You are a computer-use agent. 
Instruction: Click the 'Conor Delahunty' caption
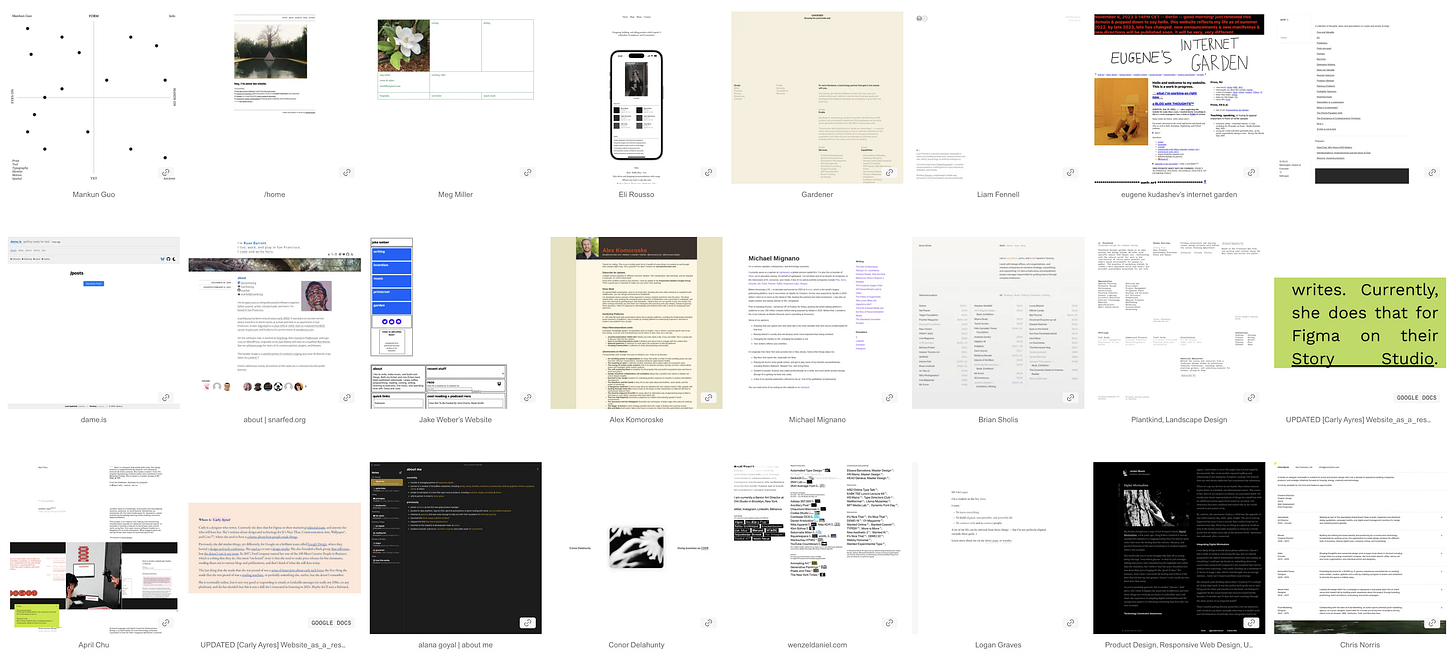click(637, 645)
